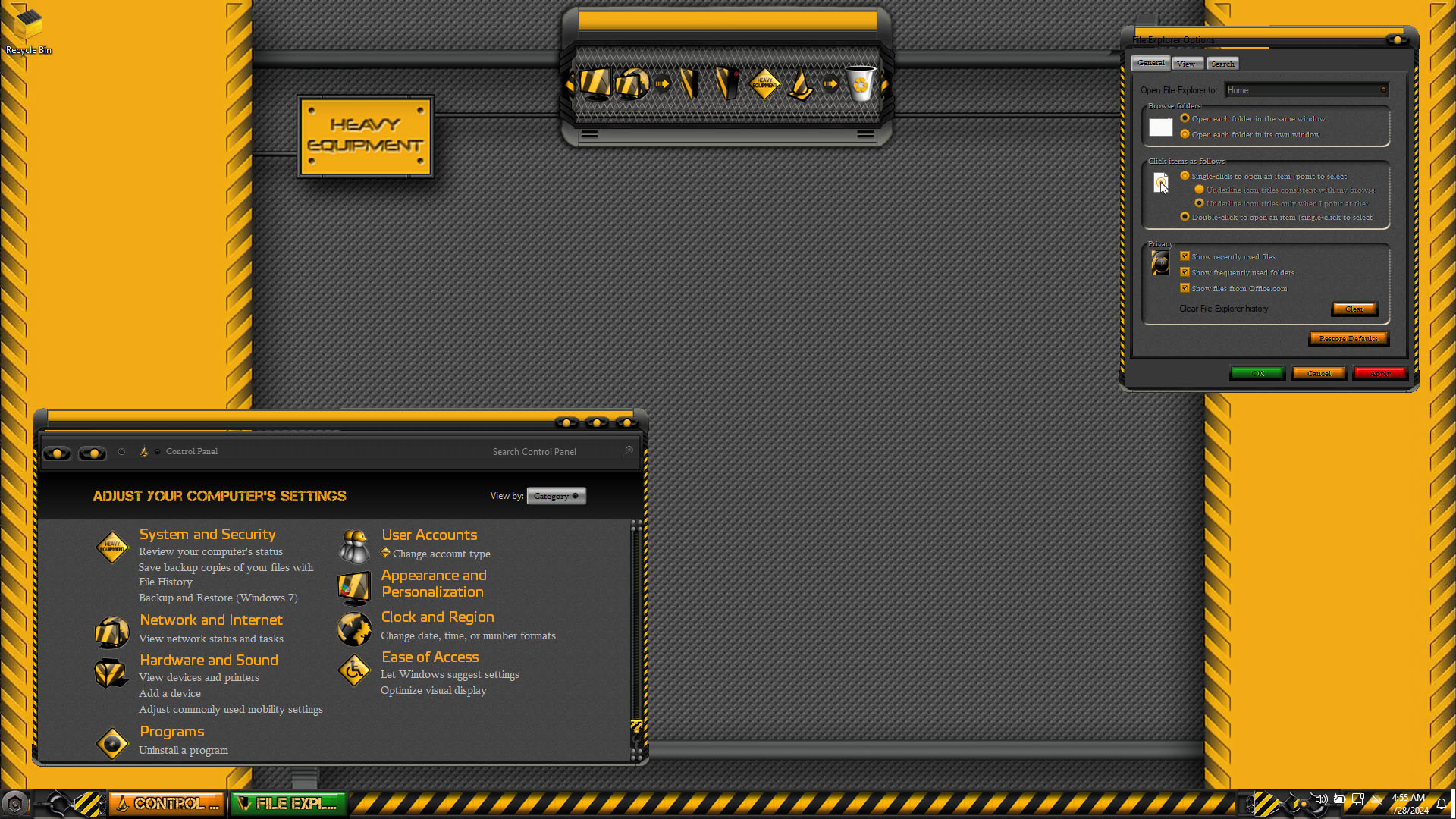Uncheck Show recently used files

[x=1185, y=256]
